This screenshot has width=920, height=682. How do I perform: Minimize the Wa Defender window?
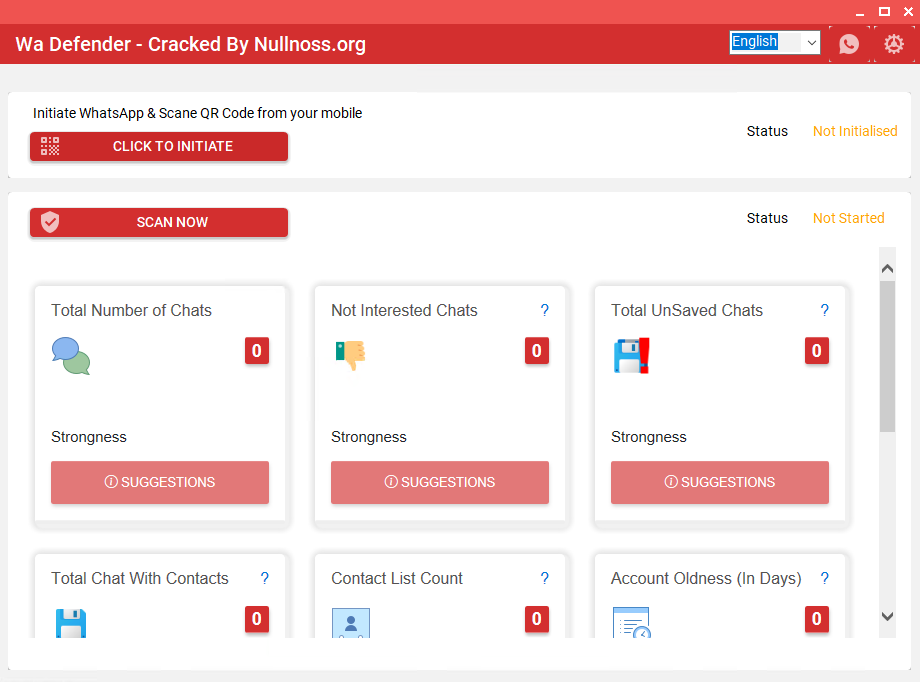pos(860,12)
